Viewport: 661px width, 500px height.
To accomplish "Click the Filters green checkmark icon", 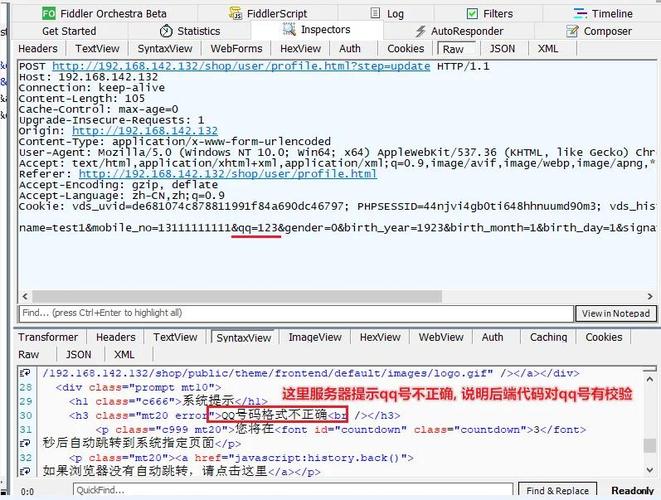I will coord(472,13).
